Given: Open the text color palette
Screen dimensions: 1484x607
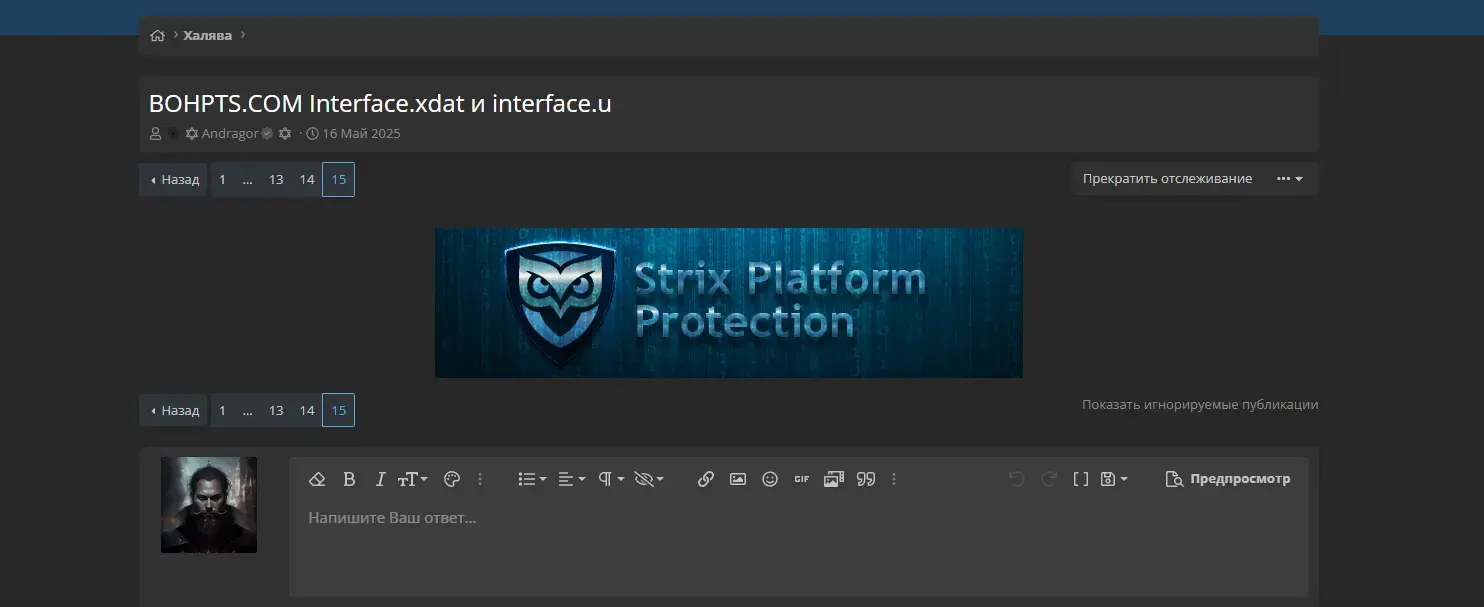Looking at the screenshot, I should 451,479.
